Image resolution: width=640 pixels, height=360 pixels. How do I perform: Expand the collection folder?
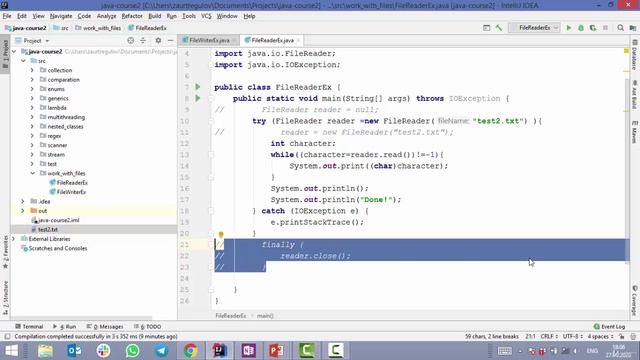(x=32, y=70)
